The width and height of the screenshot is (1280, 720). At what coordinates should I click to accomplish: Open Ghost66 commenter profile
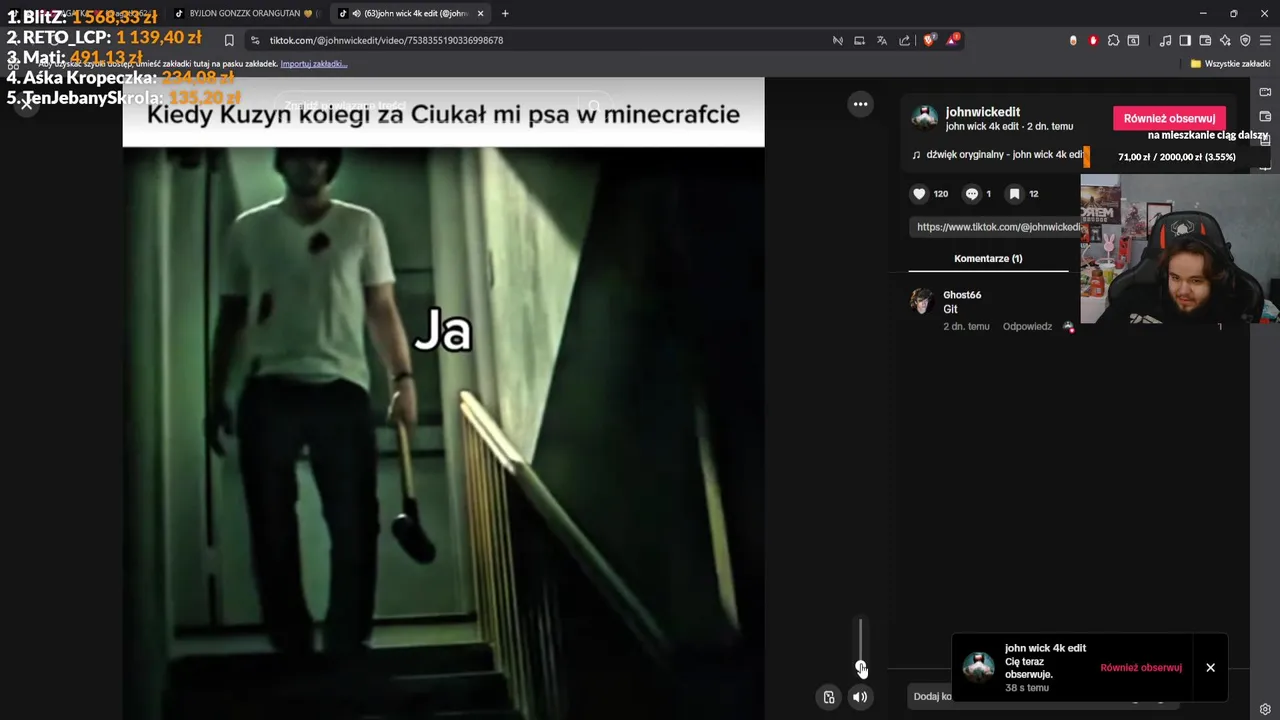coord(962,295)
